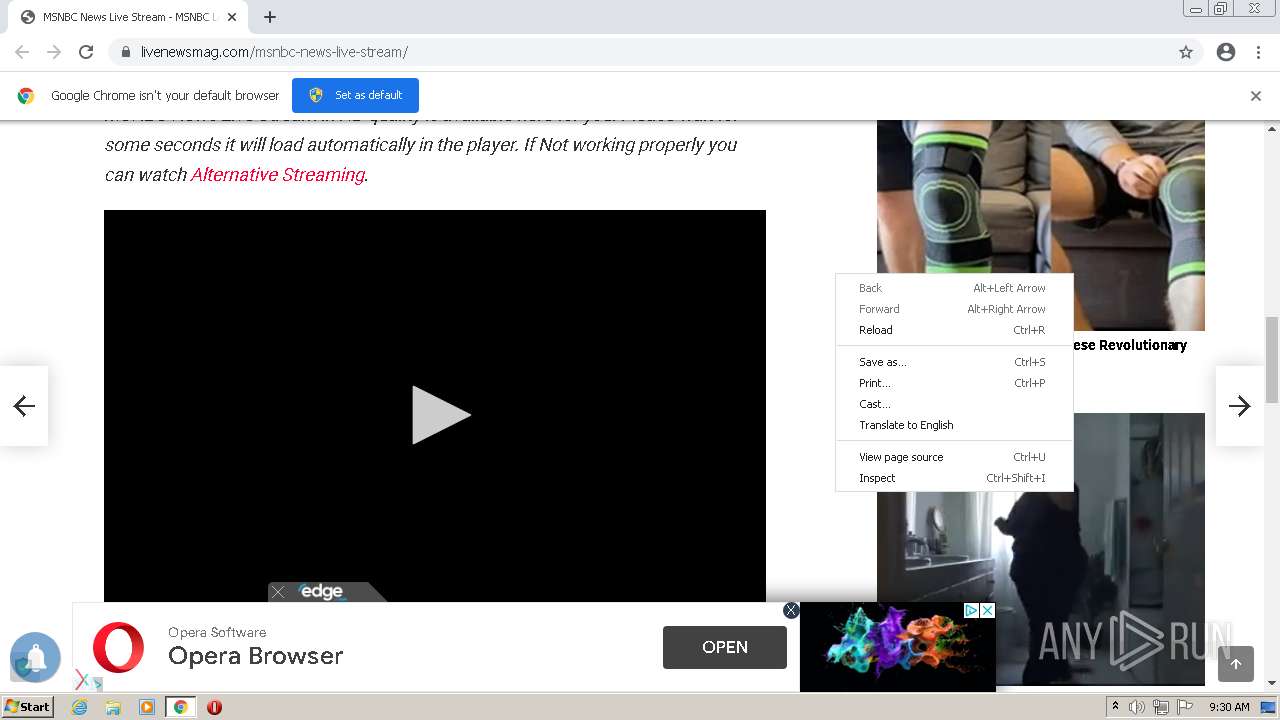Close the colorful ad with blue X
This screenshot has width=1280, height=720.
[987, 610]
